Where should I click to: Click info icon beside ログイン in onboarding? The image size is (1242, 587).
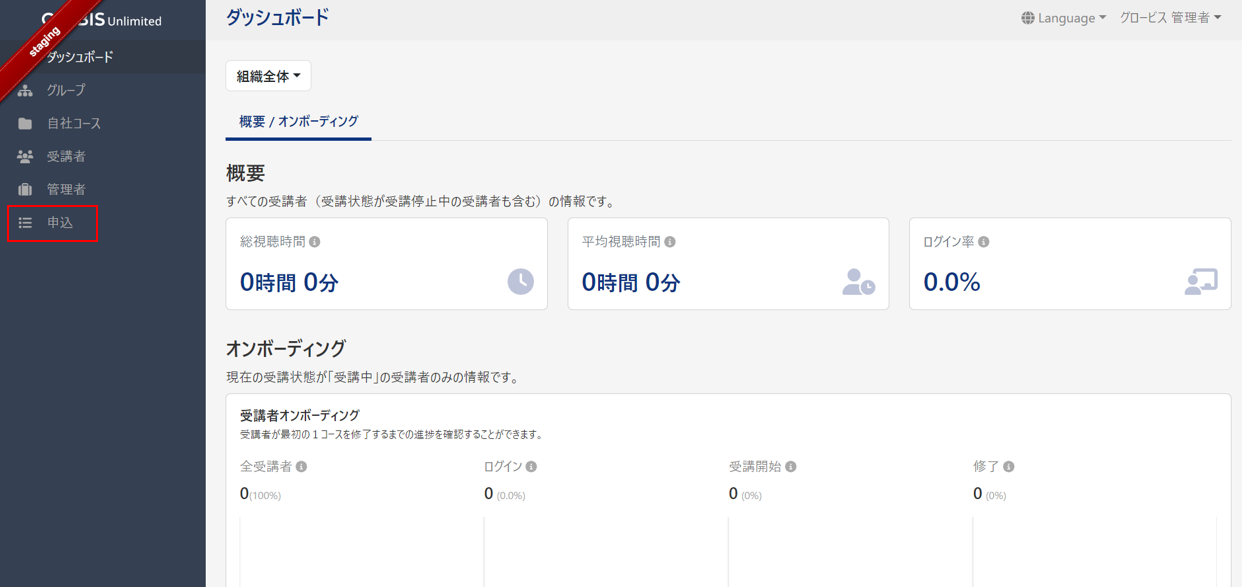(532, 467)
